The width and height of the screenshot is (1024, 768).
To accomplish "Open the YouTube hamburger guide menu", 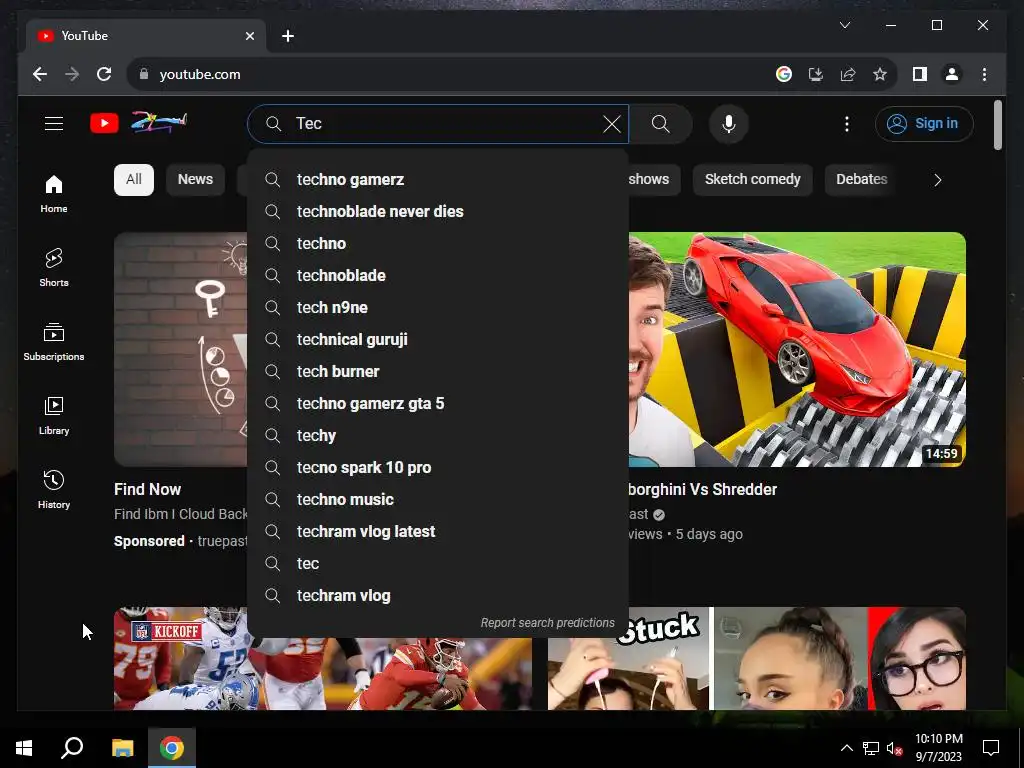I will point(54,123).
